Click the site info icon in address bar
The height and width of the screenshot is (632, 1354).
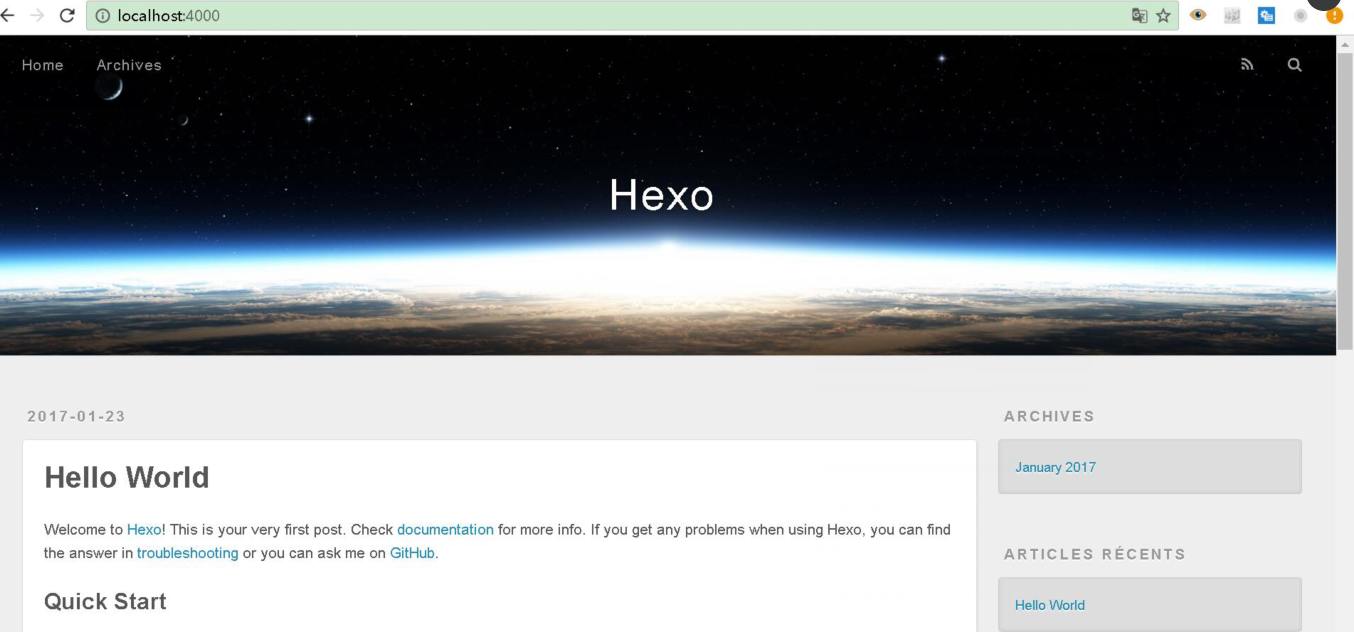coord(102,16)
